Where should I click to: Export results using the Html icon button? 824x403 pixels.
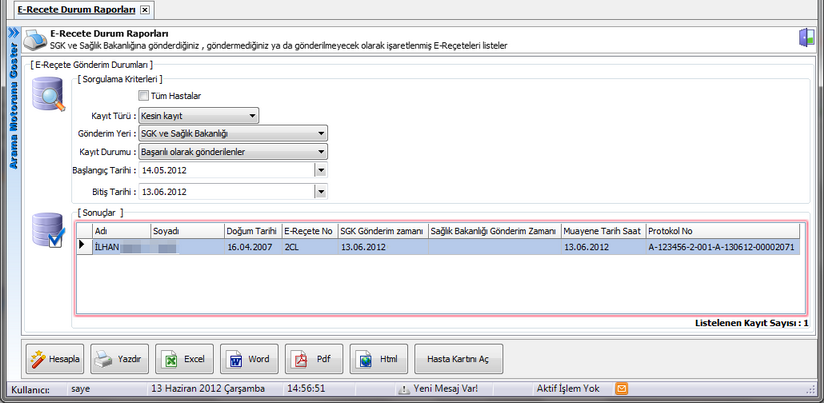(x=379, y=358)
